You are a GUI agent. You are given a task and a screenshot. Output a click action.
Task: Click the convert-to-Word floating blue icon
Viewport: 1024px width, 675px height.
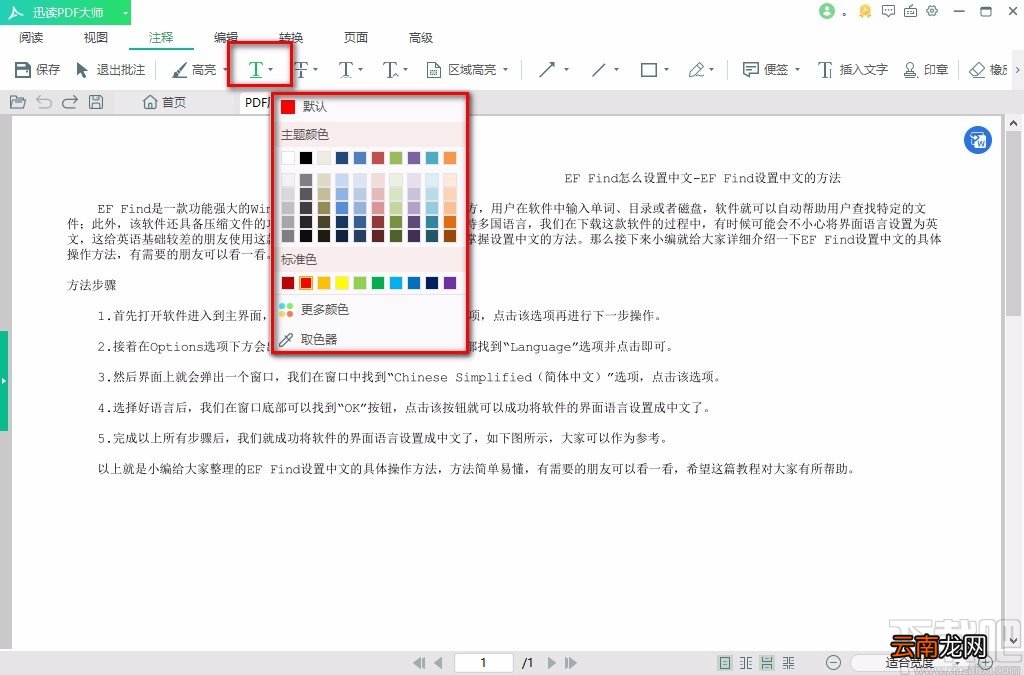click(x=978, y=140)
